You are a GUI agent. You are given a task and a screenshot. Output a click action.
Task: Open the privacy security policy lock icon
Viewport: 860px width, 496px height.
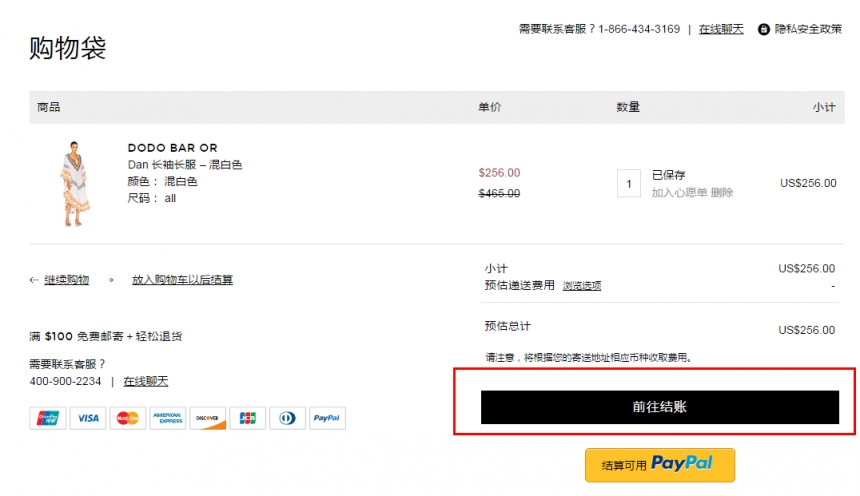(763, 29)
